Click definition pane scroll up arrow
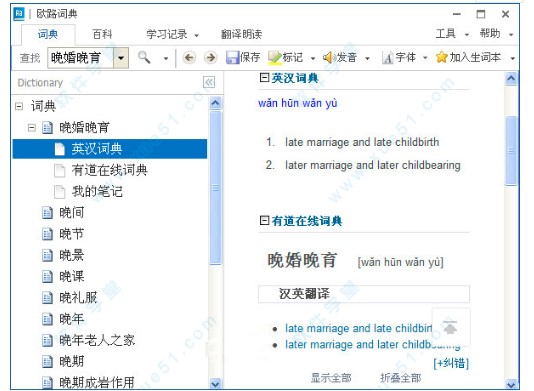This screenshot has height=391, width=534. tap(511, 79)
